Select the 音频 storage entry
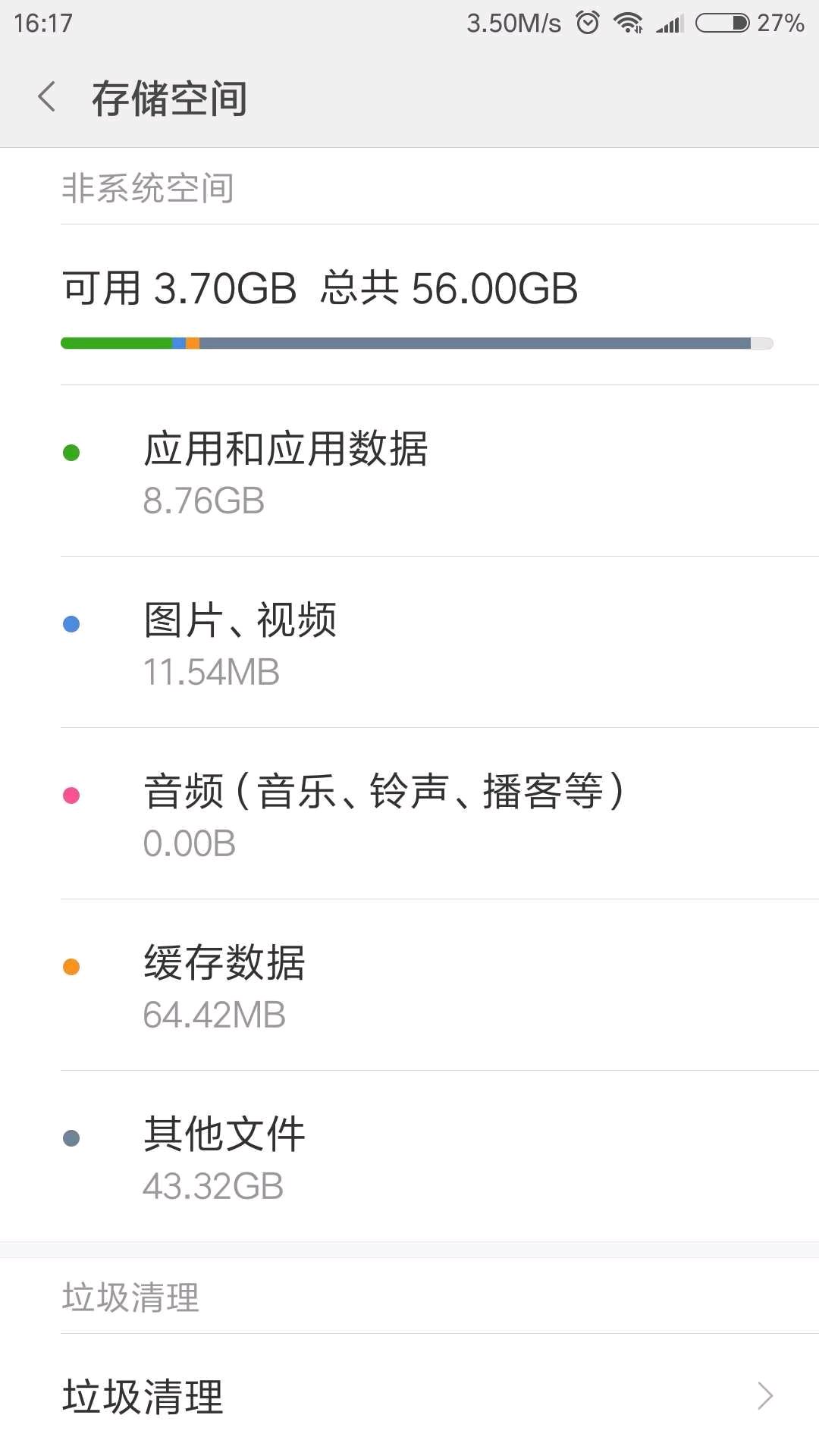819x1456 pixels. pyautogui.click(x=383, y=814)
